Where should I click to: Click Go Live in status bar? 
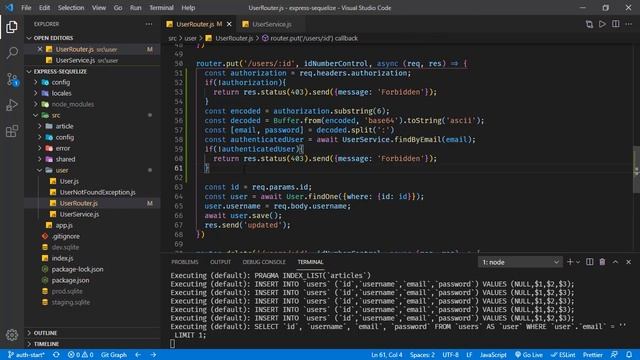click(x=529, y=355)
